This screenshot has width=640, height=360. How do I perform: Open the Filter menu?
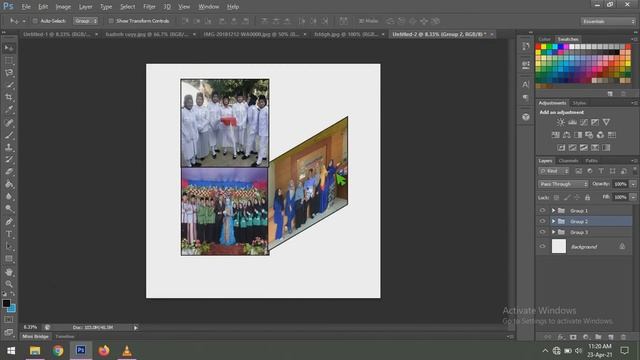tap(149, 7)
